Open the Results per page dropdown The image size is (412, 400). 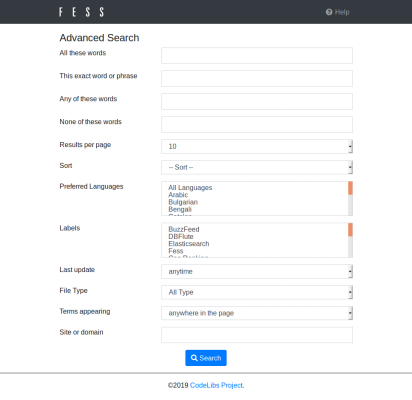(x=257, y=146)
